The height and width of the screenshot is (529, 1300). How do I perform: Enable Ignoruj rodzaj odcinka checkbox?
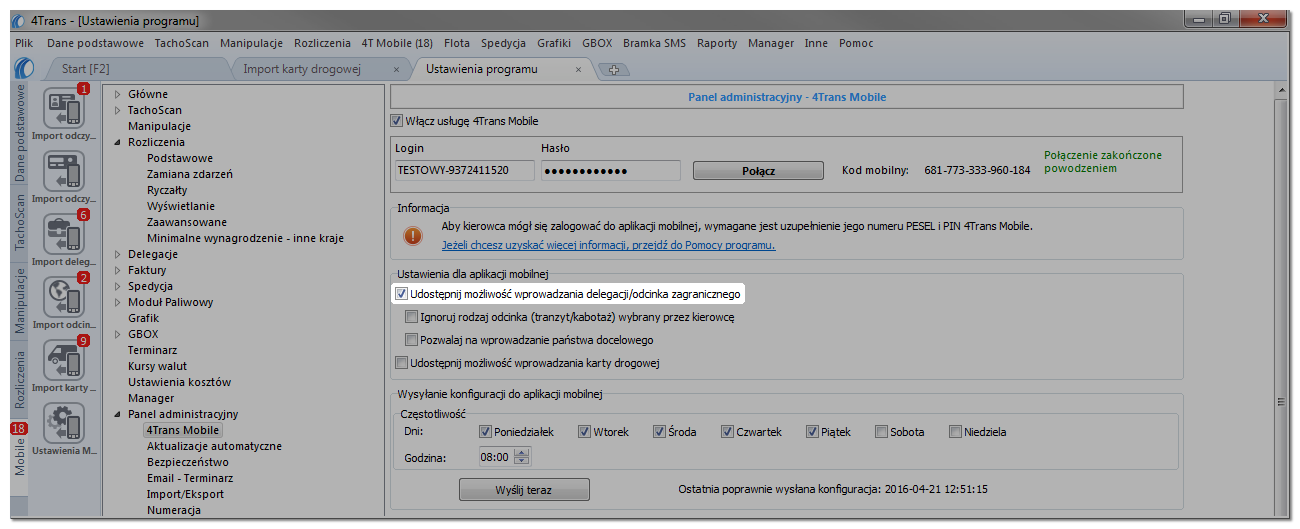(412, 317)
